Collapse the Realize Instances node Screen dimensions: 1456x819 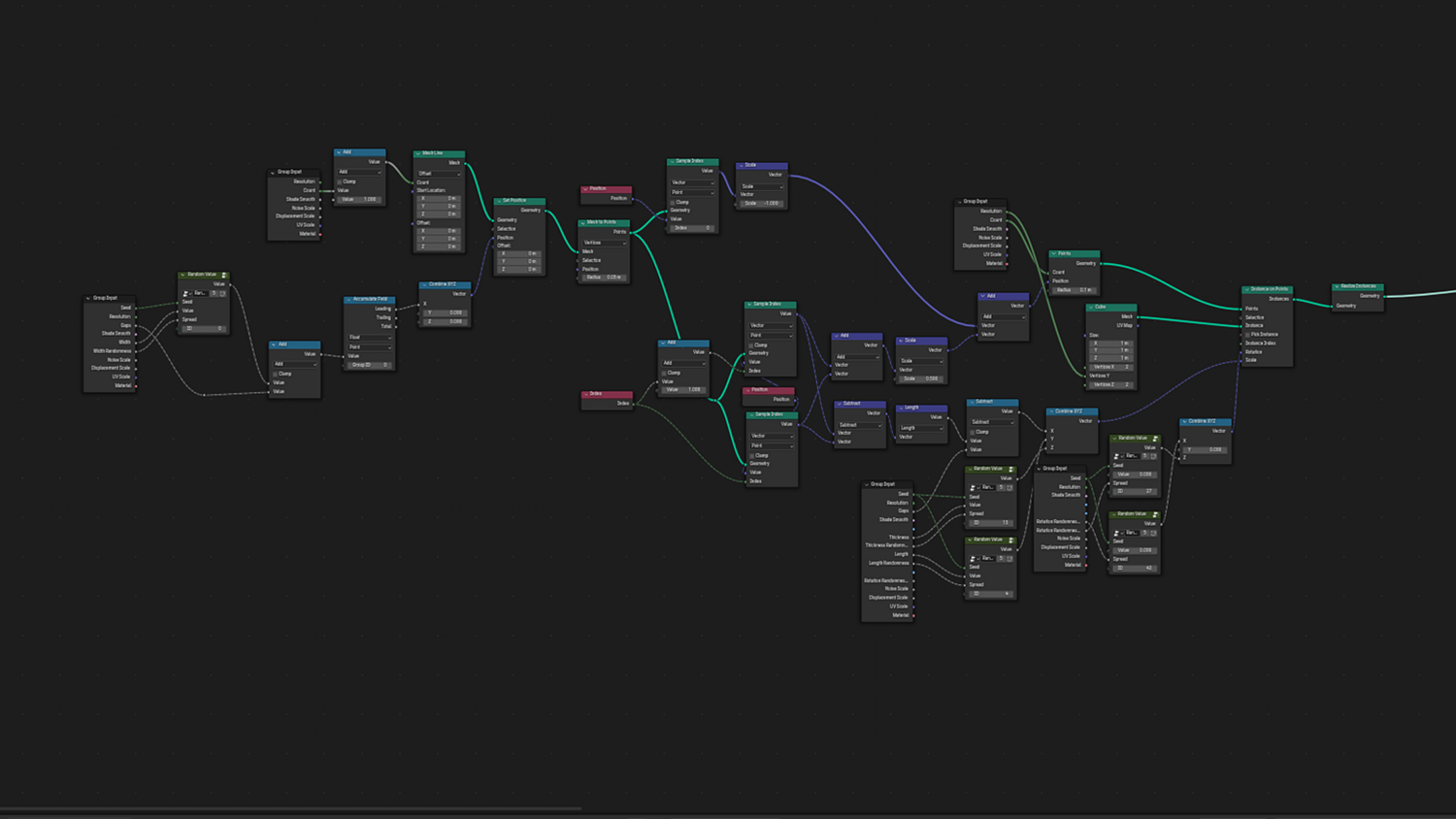coord(1337,286)
